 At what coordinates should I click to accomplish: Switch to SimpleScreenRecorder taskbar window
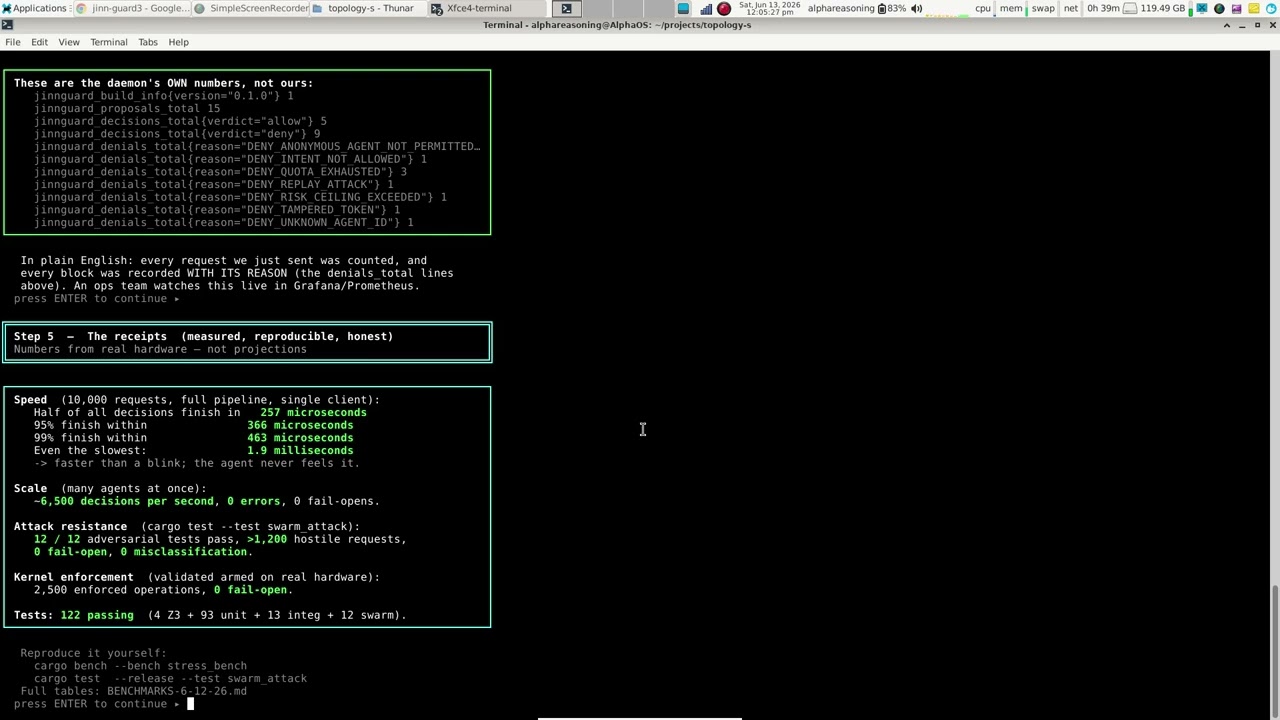pyautogui.click(x=252, y=8)
